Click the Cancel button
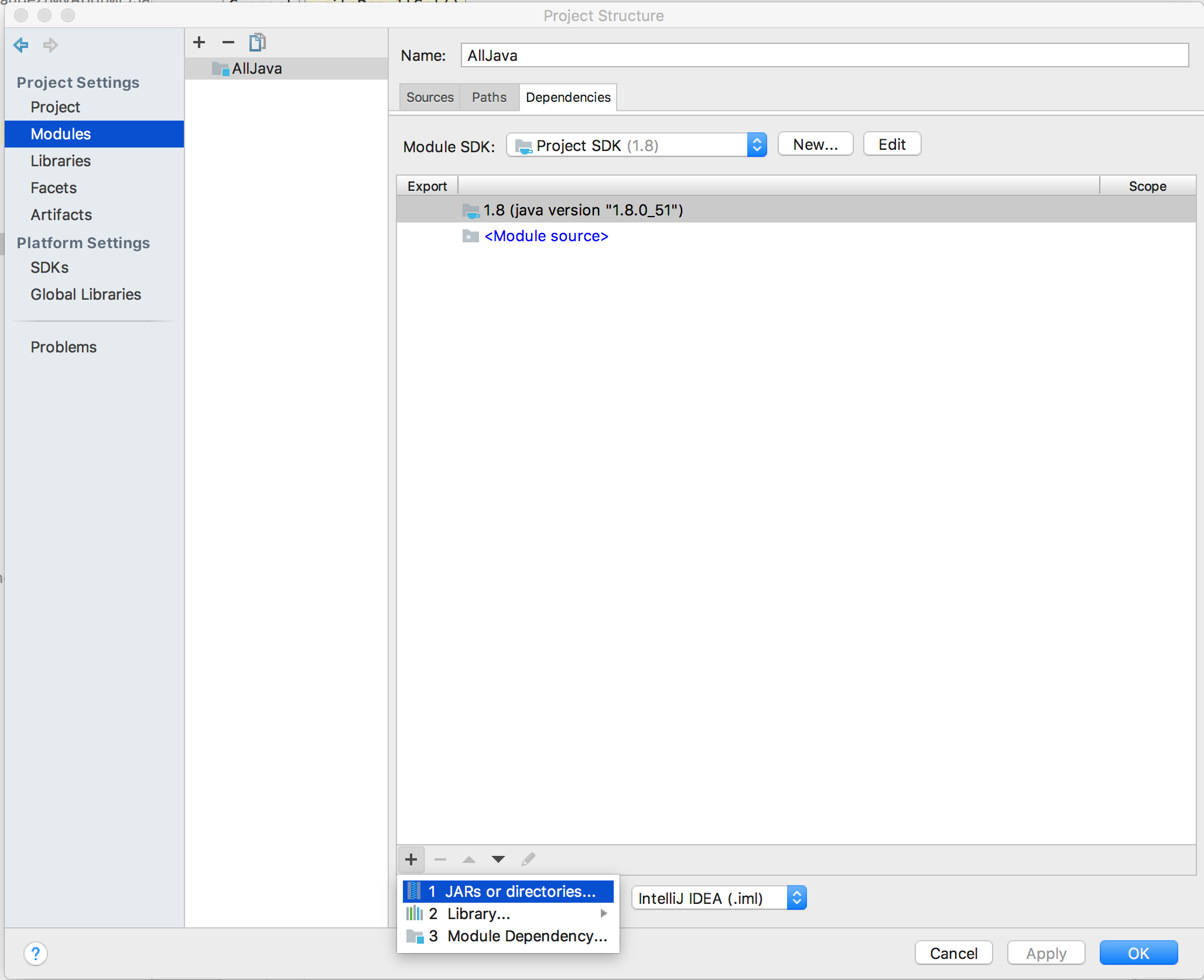The height and width of the screenshot is (980, 1204). click(x=953, y=954)
